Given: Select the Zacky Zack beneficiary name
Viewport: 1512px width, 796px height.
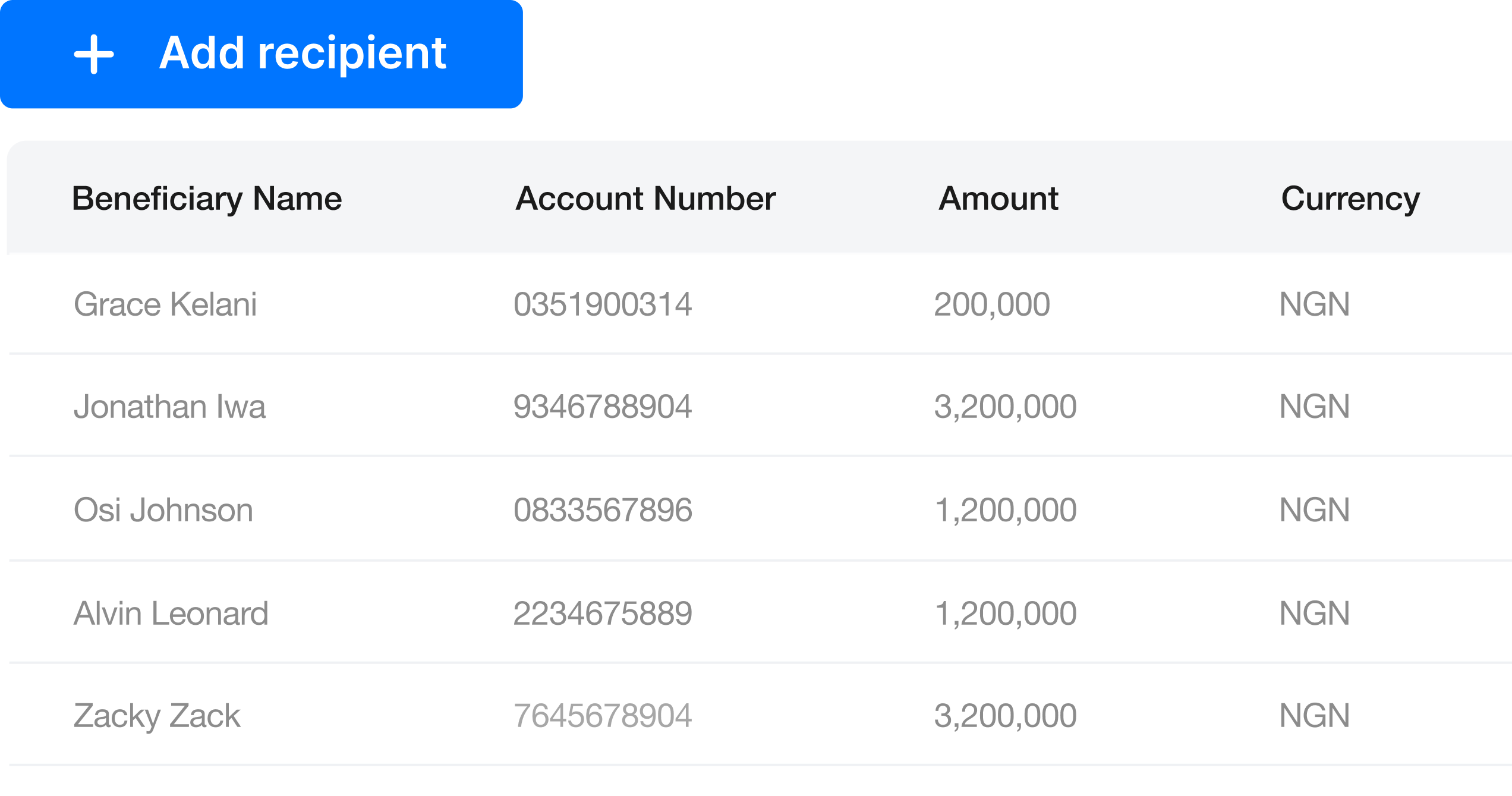Looking at the screenshot, I should point(157,716).
